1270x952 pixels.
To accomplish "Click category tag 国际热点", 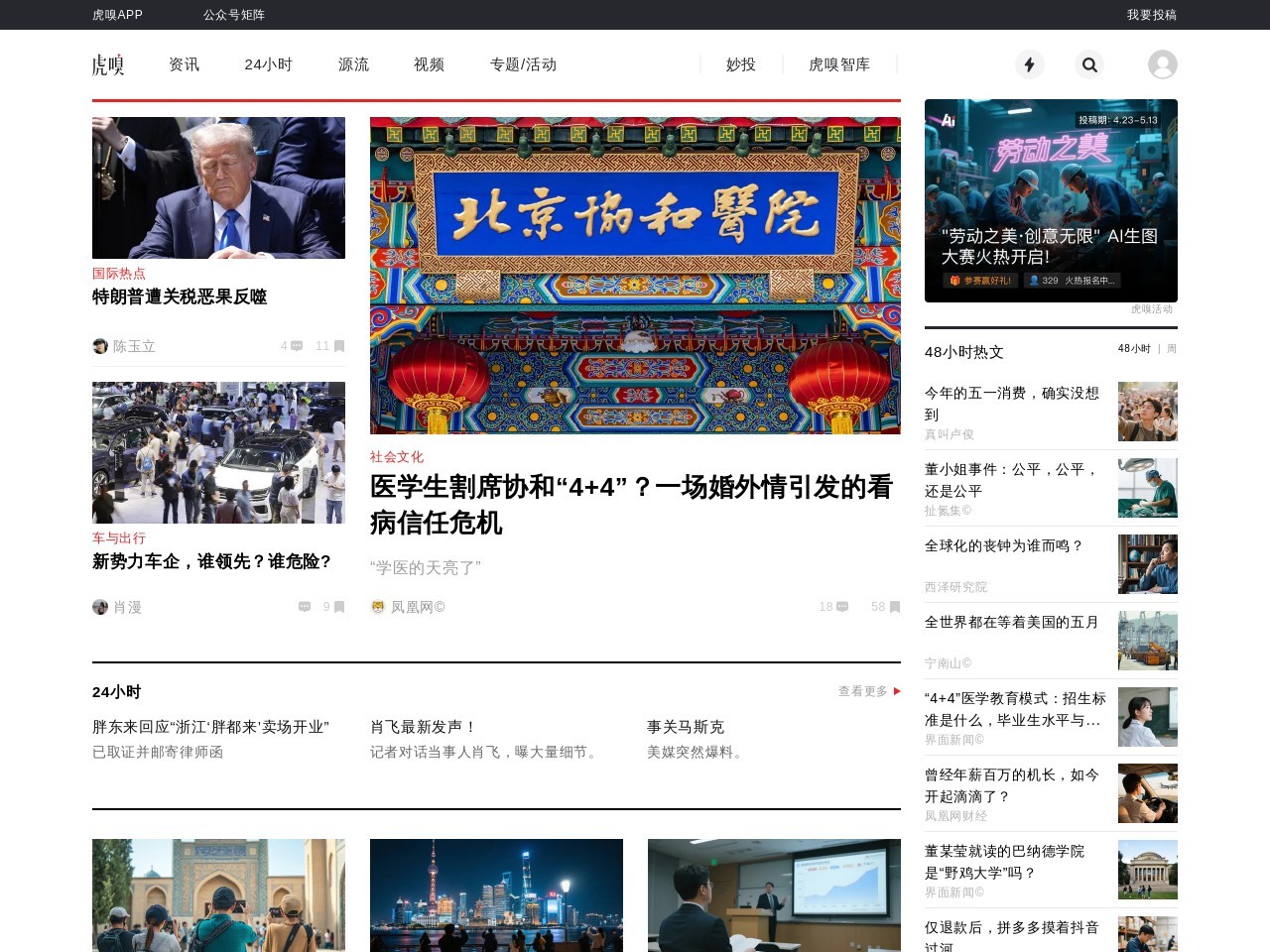I will coord(119,274).
